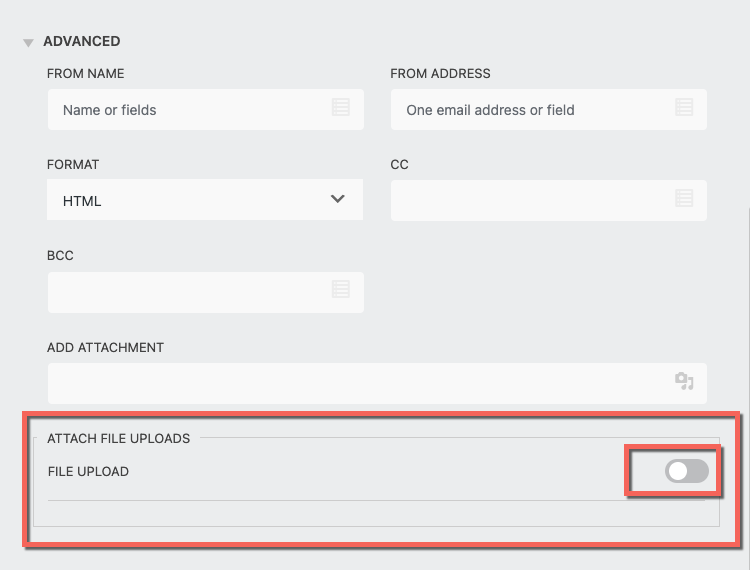Click the File Upload label text
750x570 pixels.
click(88, 471)
